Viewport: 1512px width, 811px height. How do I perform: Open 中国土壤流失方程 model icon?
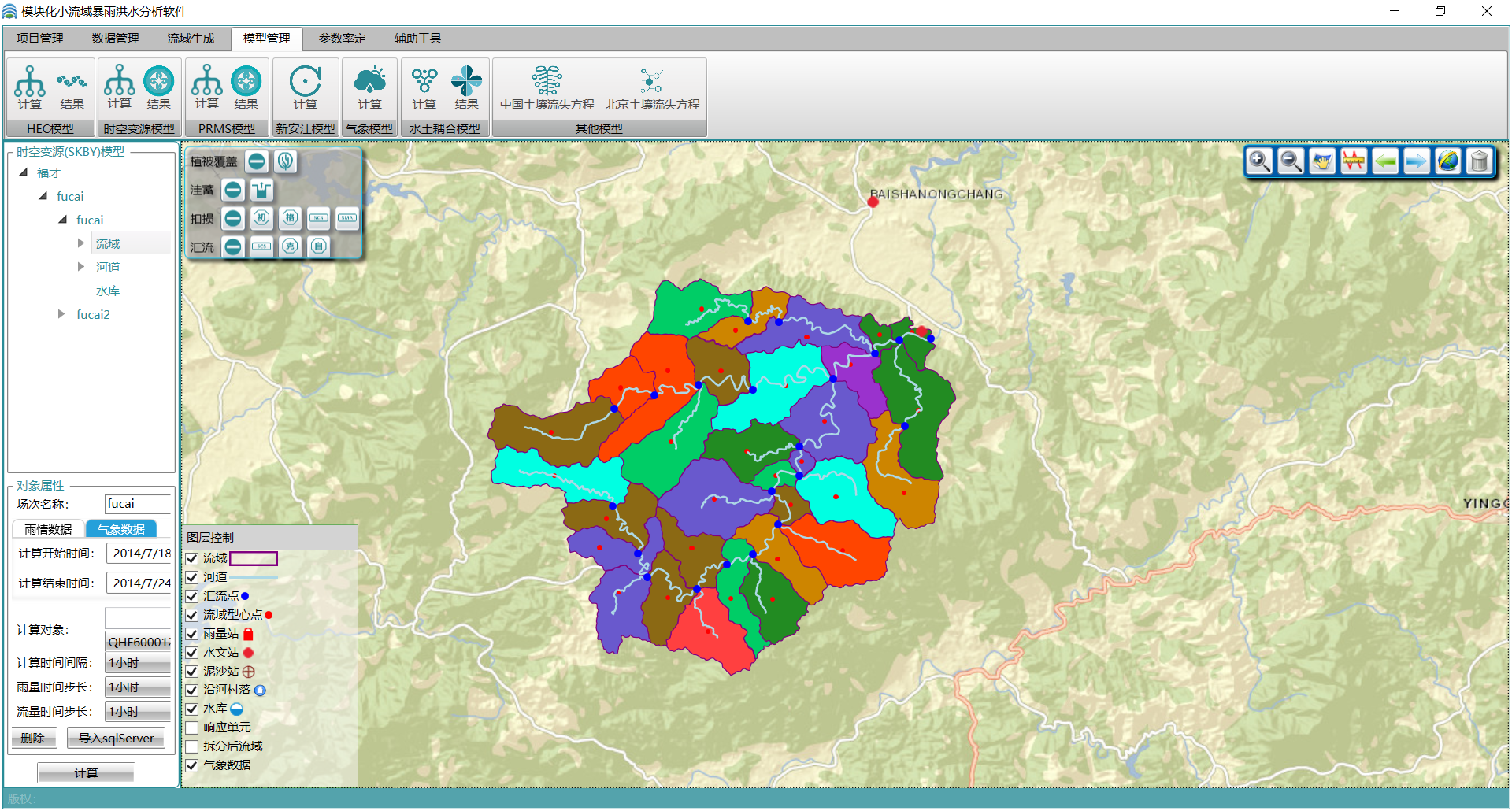547,87
